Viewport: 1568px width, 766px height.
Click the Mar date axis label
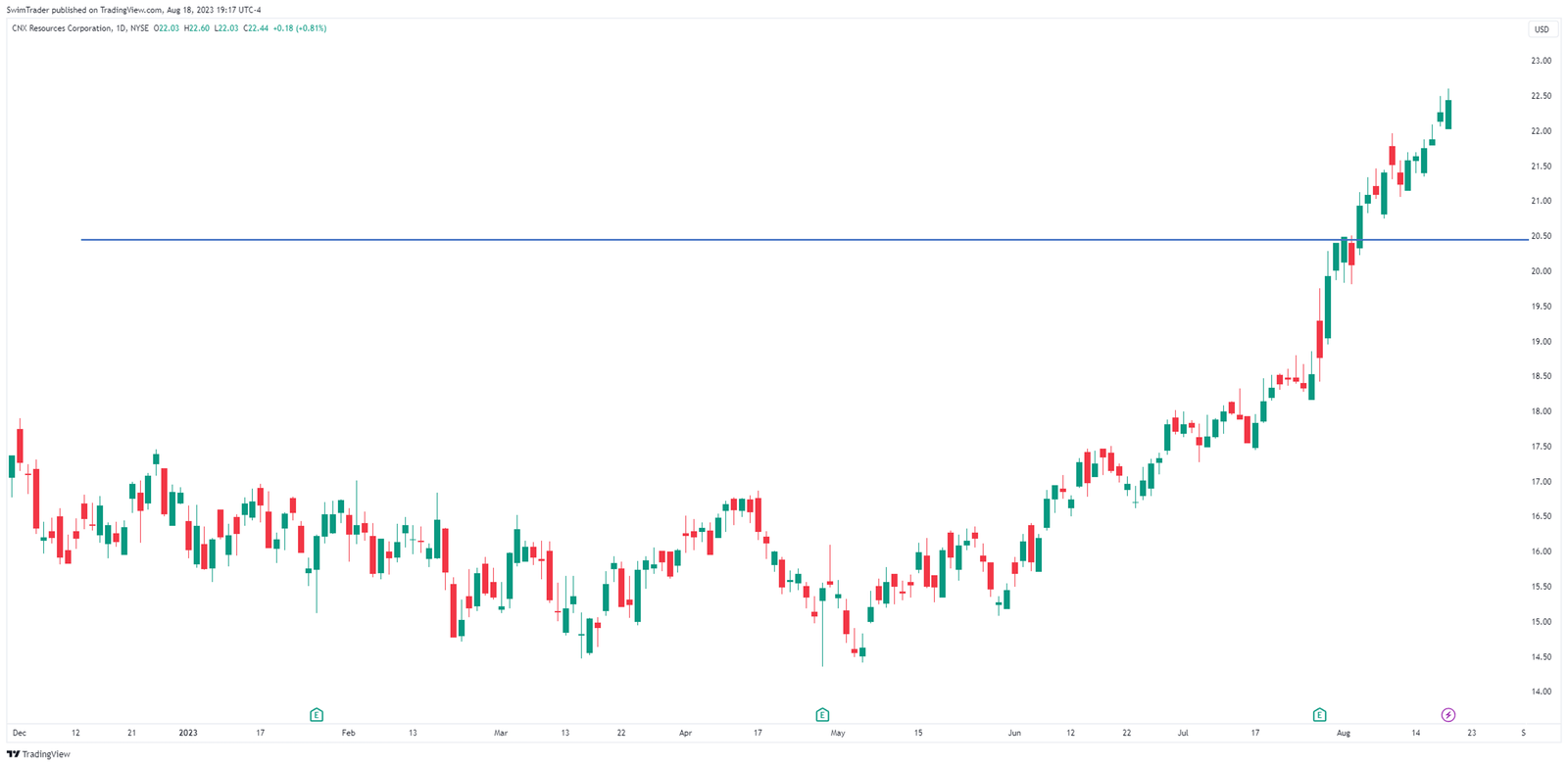501,733
